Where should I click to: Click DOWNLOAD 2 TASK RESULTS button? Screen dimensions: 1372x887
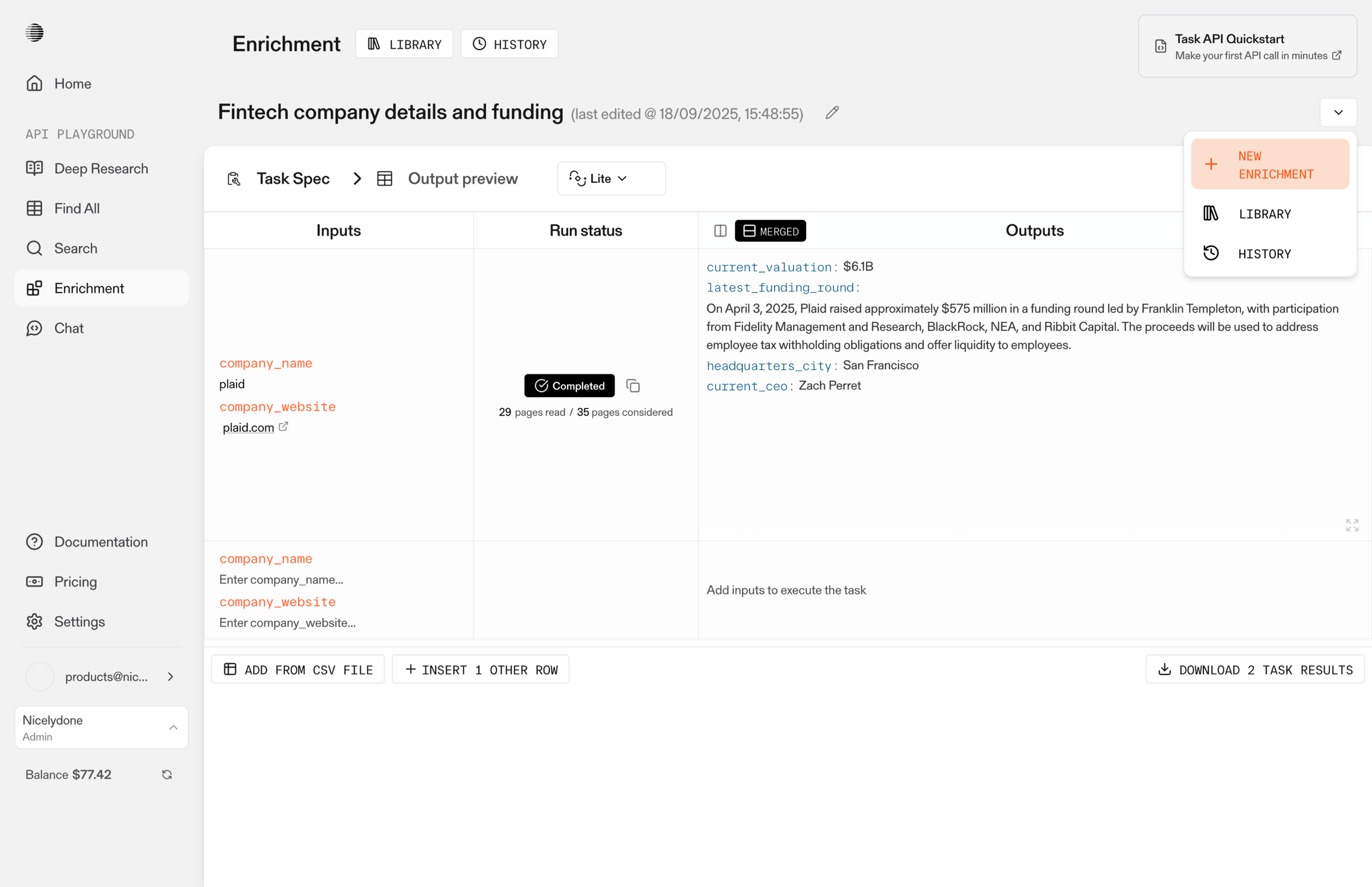pyautogui.click(x=1254, y=669)
